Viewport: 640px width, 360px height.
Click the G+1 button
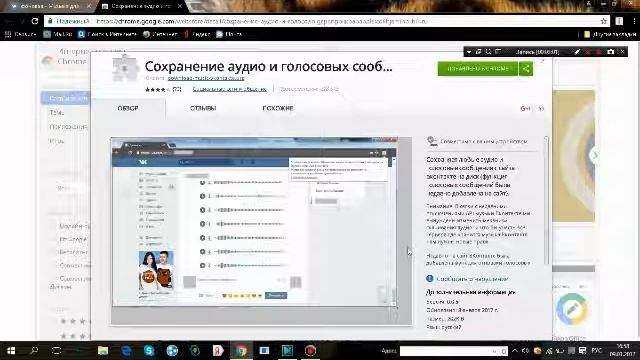525,109
